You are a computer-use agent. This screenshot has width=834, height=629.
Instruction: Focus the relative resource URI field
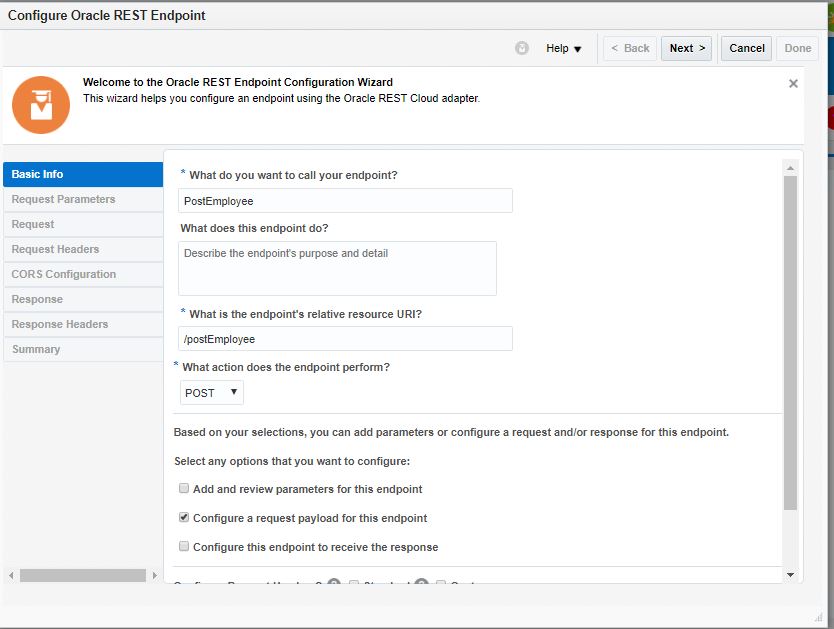coord(346,339)
